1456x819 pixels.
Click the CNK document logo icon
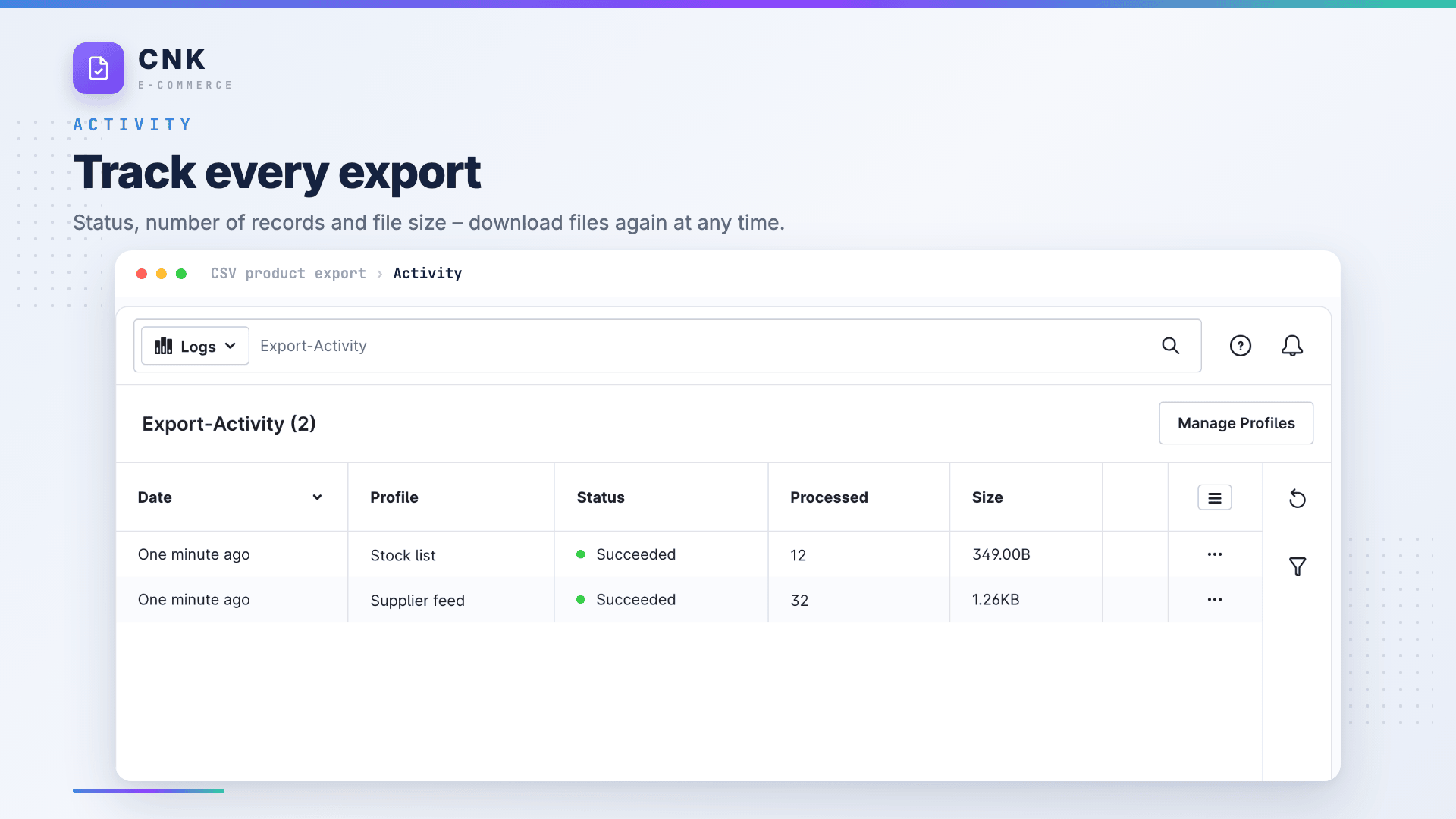[99, 68]
